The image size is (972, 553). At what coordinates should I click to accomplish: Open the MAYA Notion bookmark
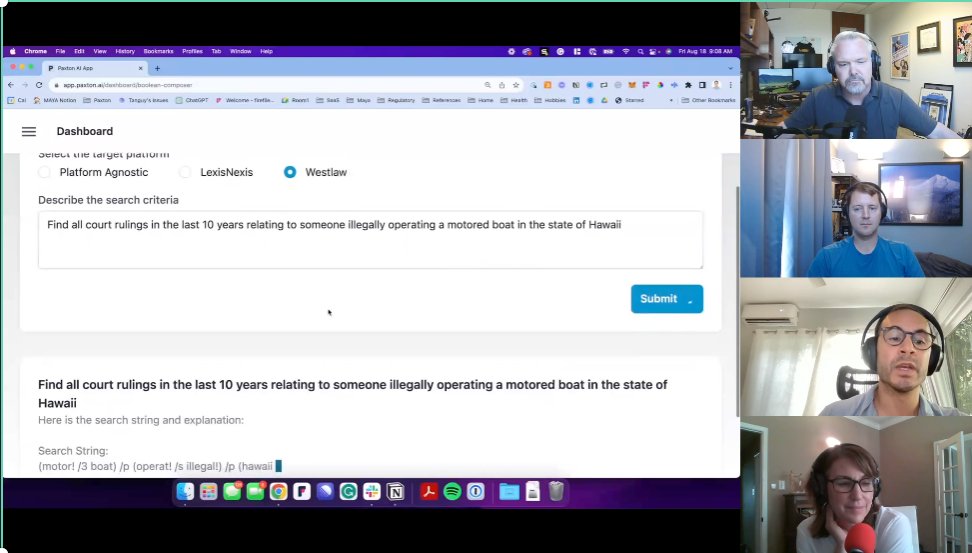(x=55, y=100)
